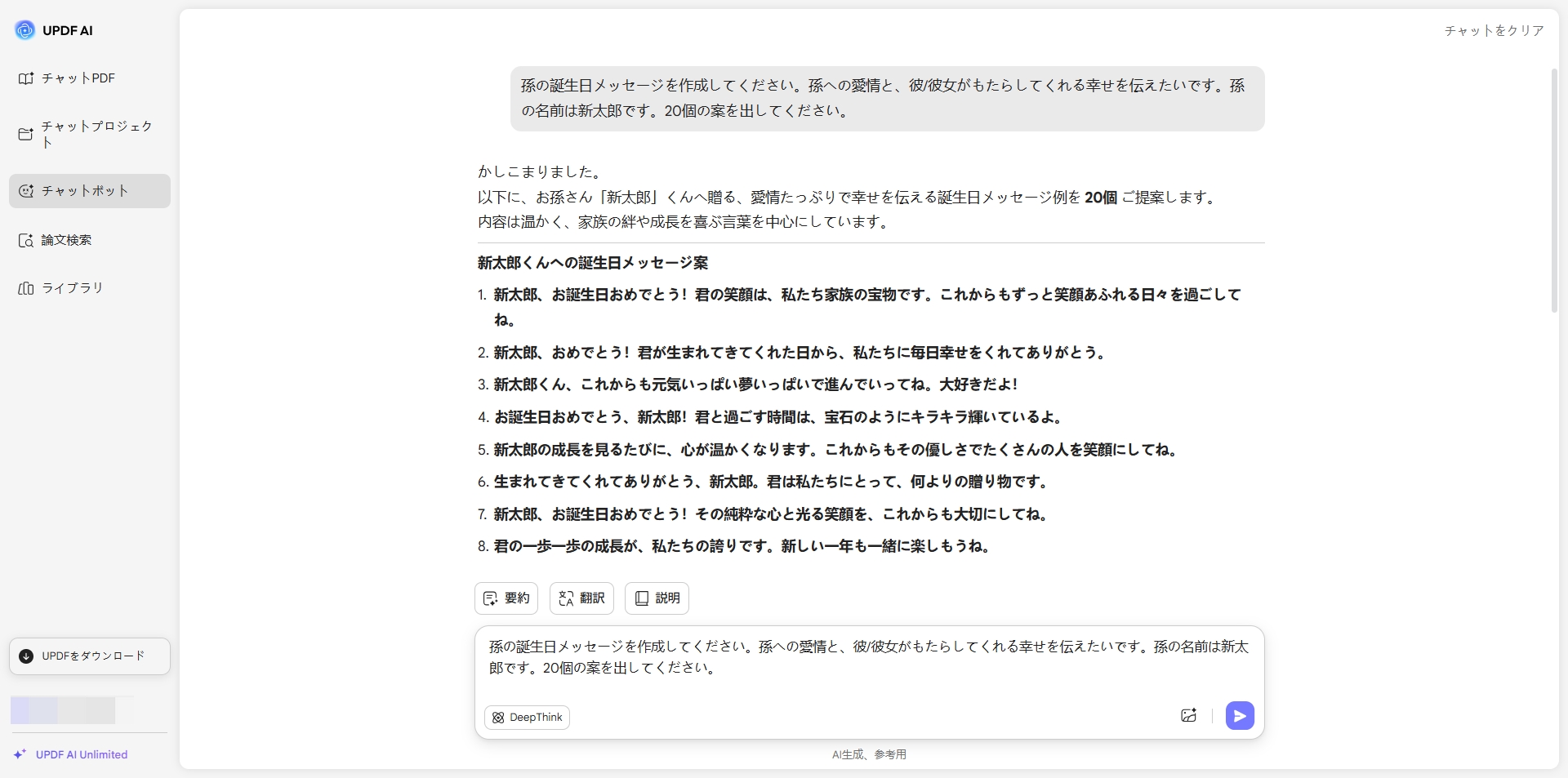The image size is (1568, 778).
Task: Open ライブラリ in the sidebar
Action: coord(90,288)
